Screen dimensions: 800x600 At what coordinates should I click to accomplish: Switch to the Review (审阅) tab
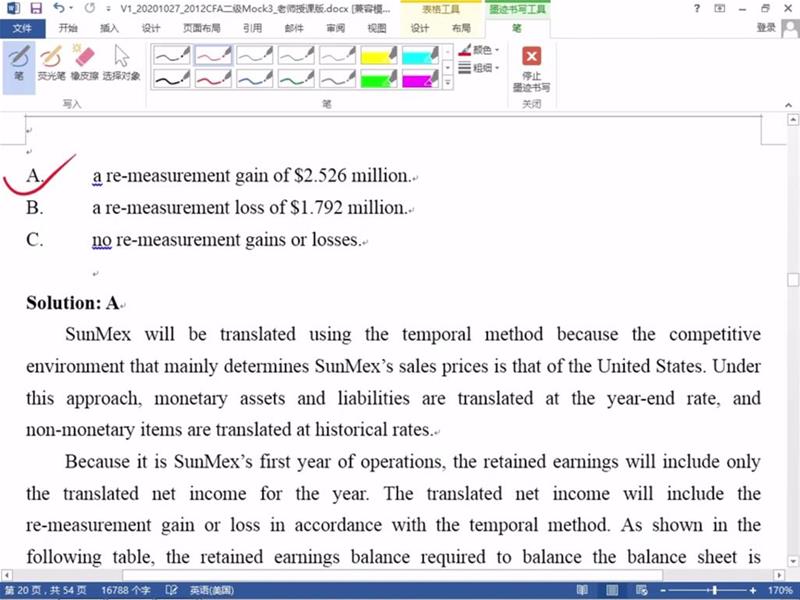point(335,28)
